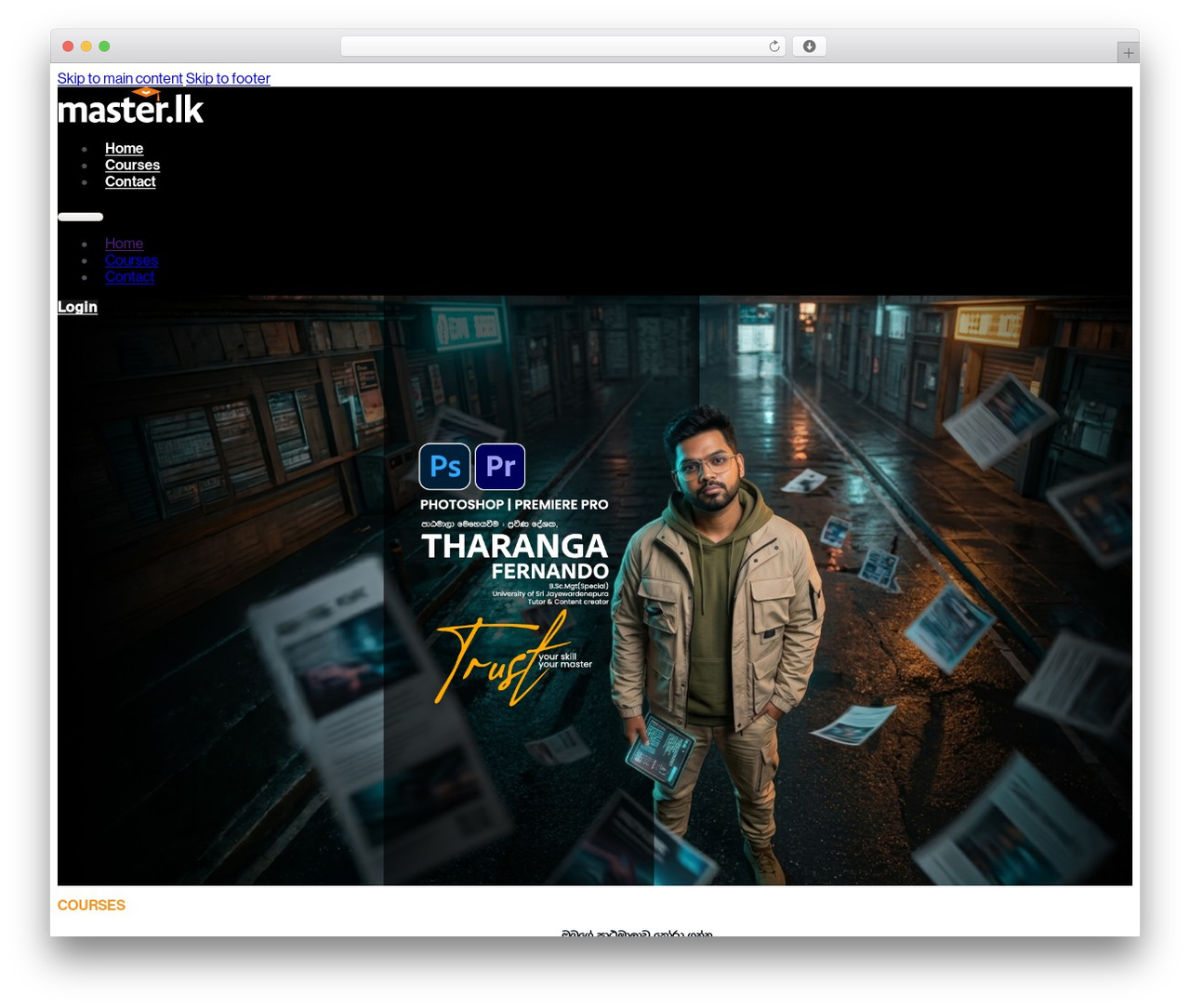The height and width of the screenshot is (1008, 1190).
Task: Open the Login link
Action: 77,307
